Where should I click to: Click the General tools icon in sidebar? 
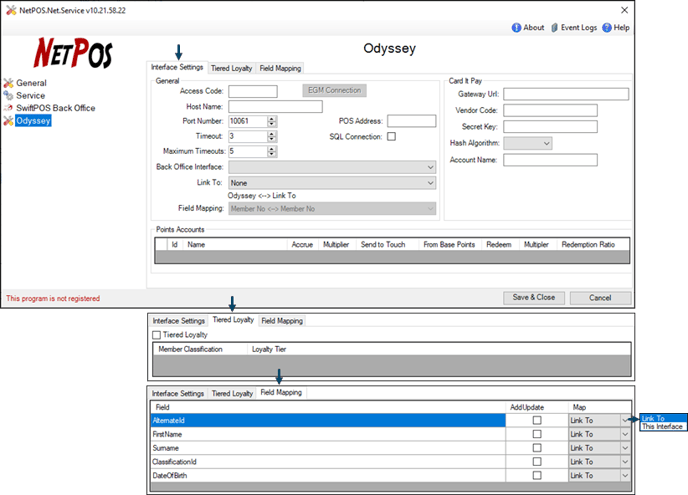tap(8, 83)
